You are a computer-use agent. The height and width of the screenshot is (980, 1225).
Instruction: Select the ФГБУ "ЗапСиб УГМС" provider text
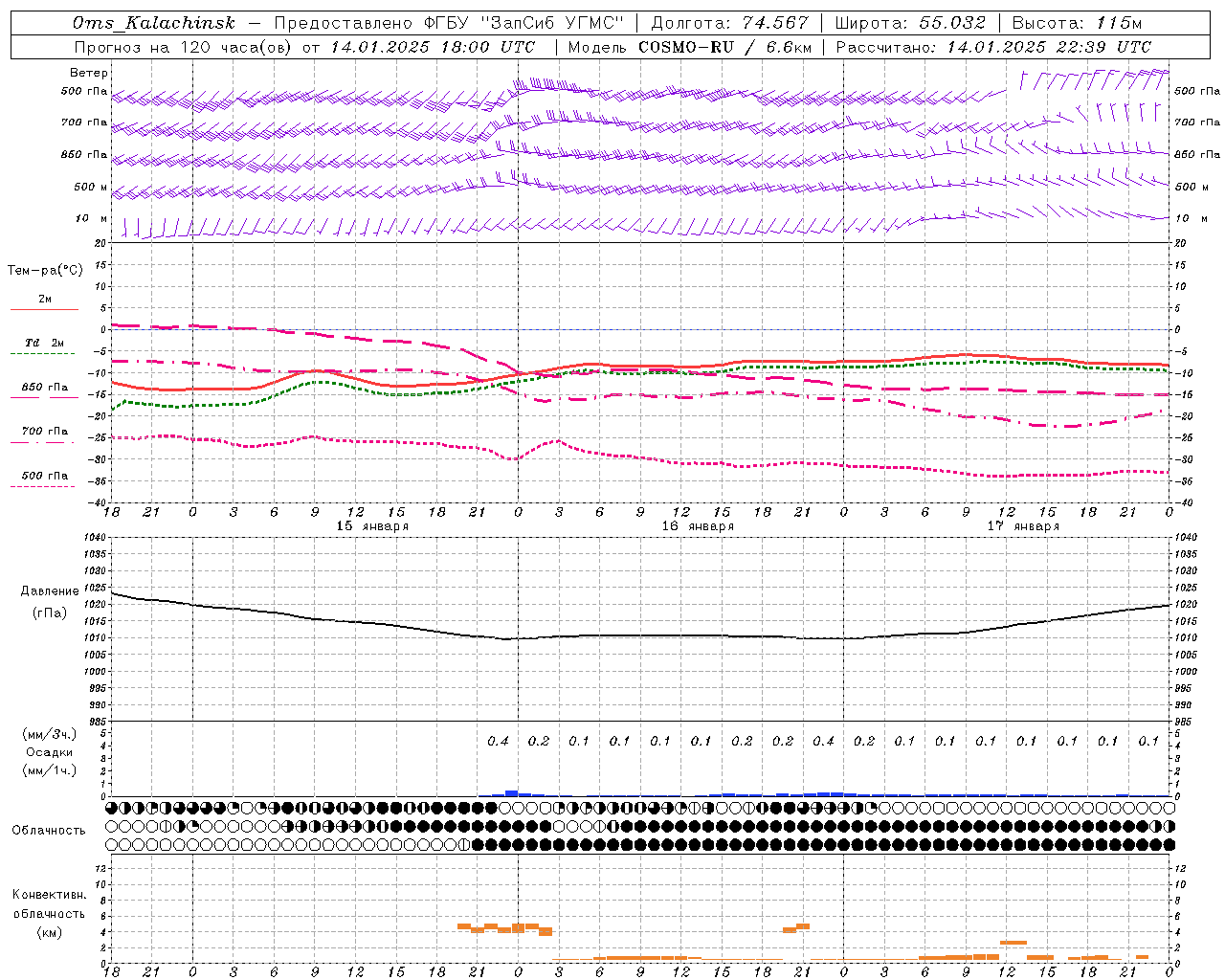[524, 23]
